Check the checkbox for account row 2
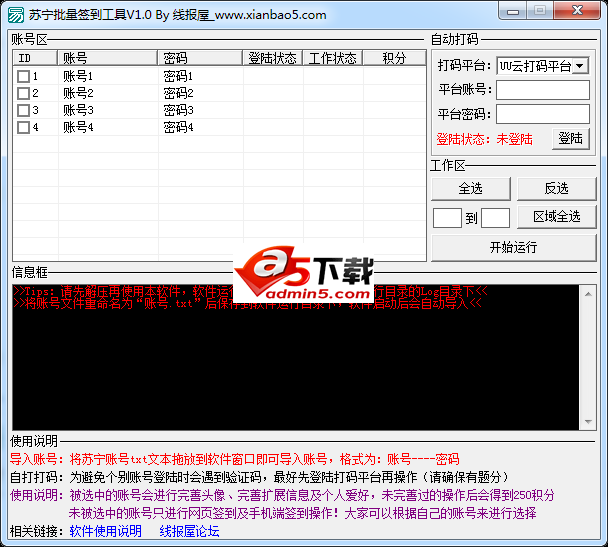 [23, 93]
